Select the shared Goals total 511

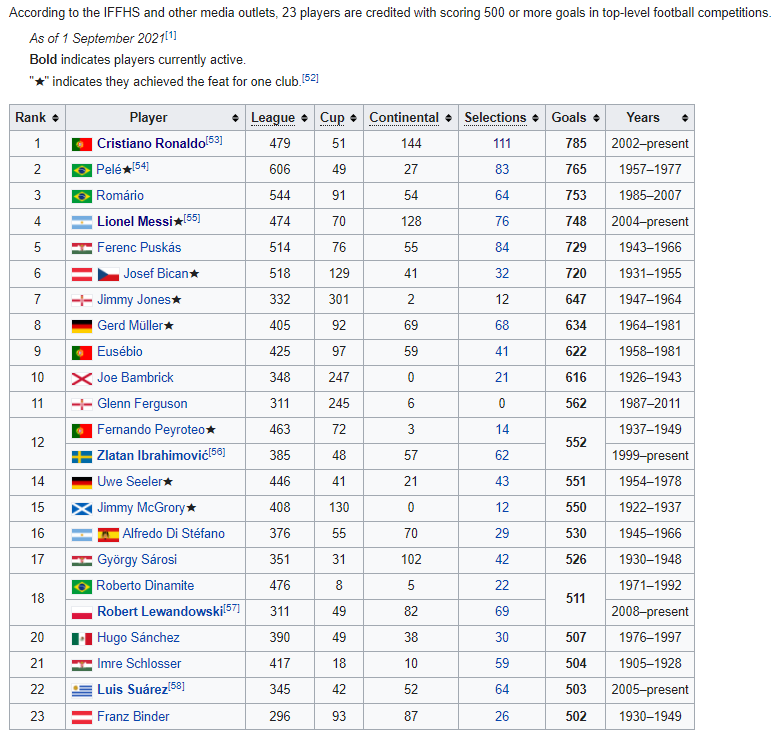tap(576, 598)
